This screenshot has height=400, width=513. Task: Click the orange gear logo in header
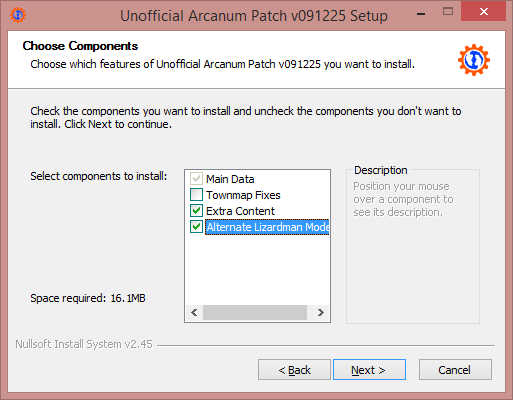click(x=474, y=60)
